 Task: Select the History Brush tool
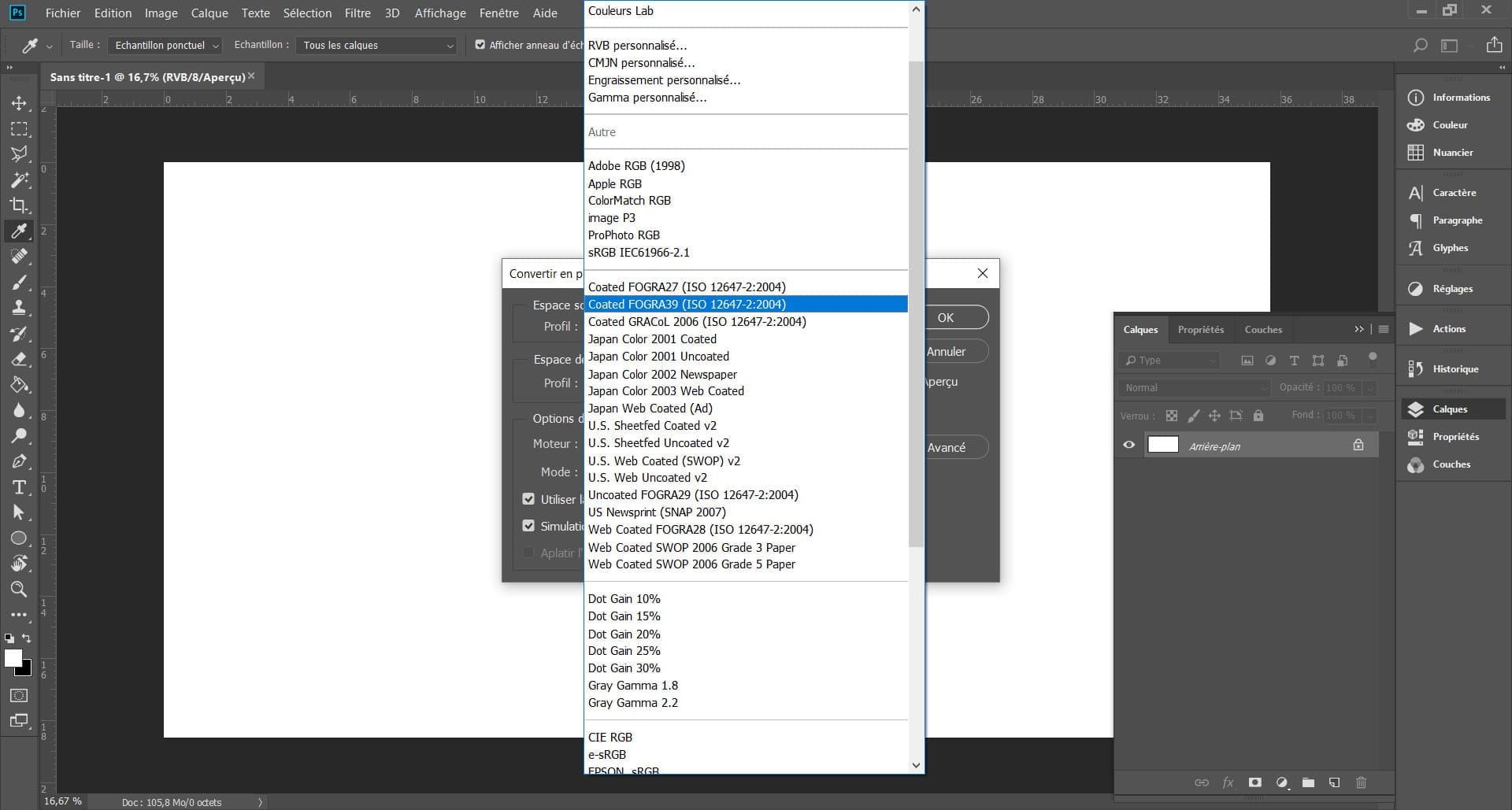coord(19,333)
